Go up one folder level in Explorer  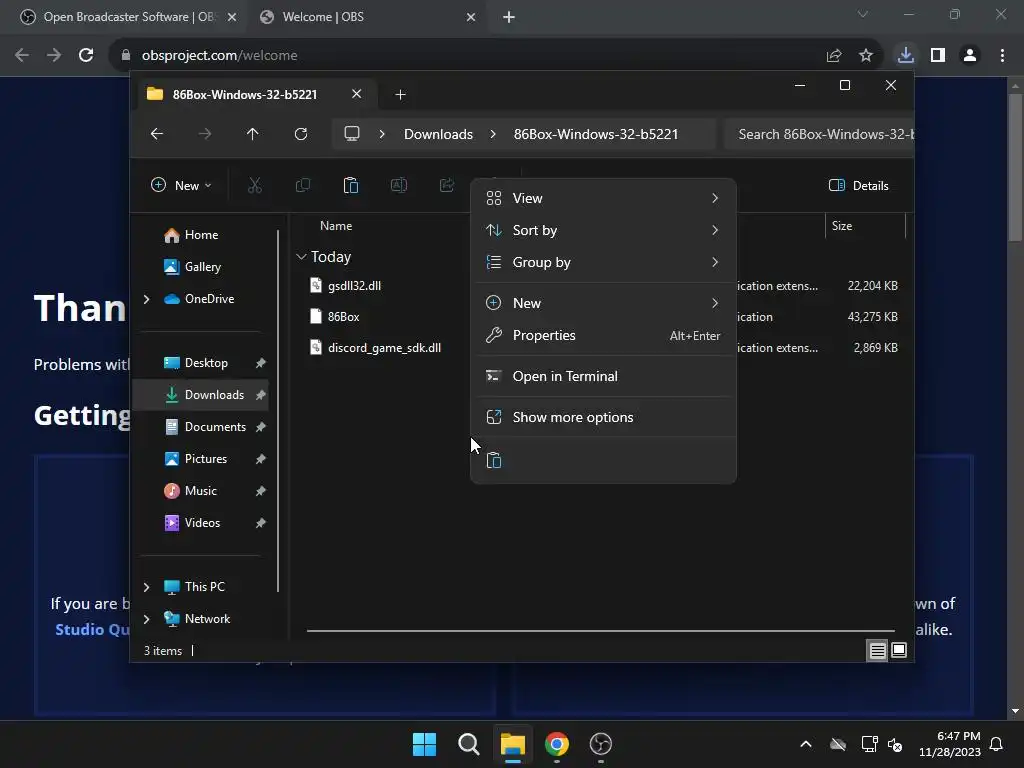[253, 134]
